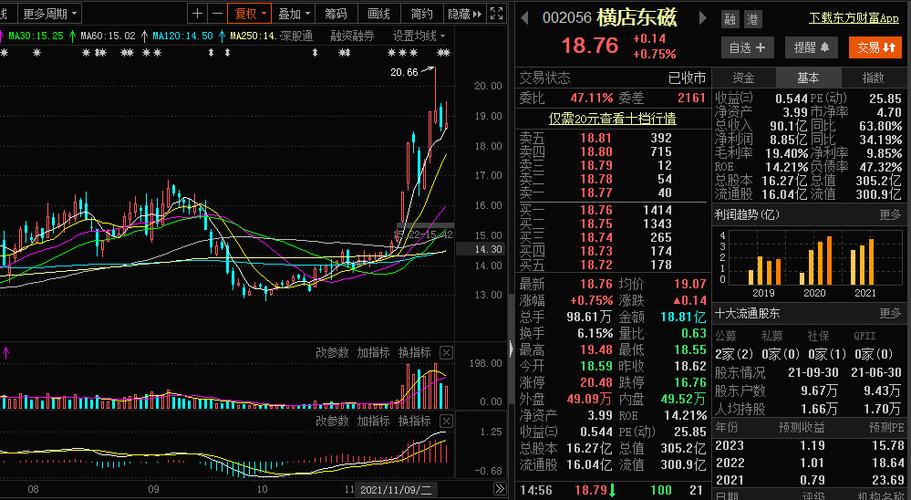Click the 2021 profit trend bar group
This screenshot has height=500, width=911.
862,262
